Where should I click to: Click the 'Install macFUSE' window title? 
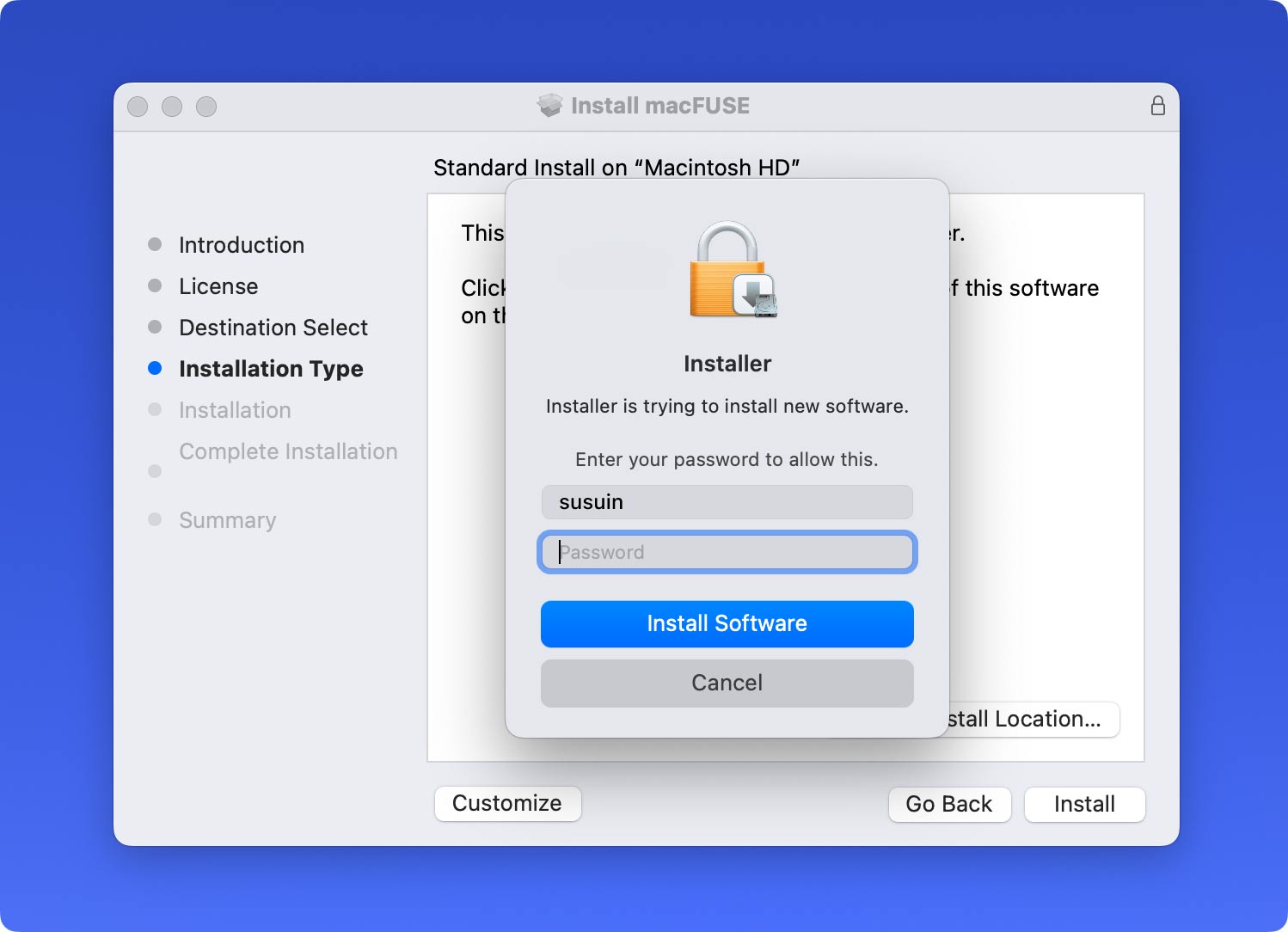click(660, 106)
